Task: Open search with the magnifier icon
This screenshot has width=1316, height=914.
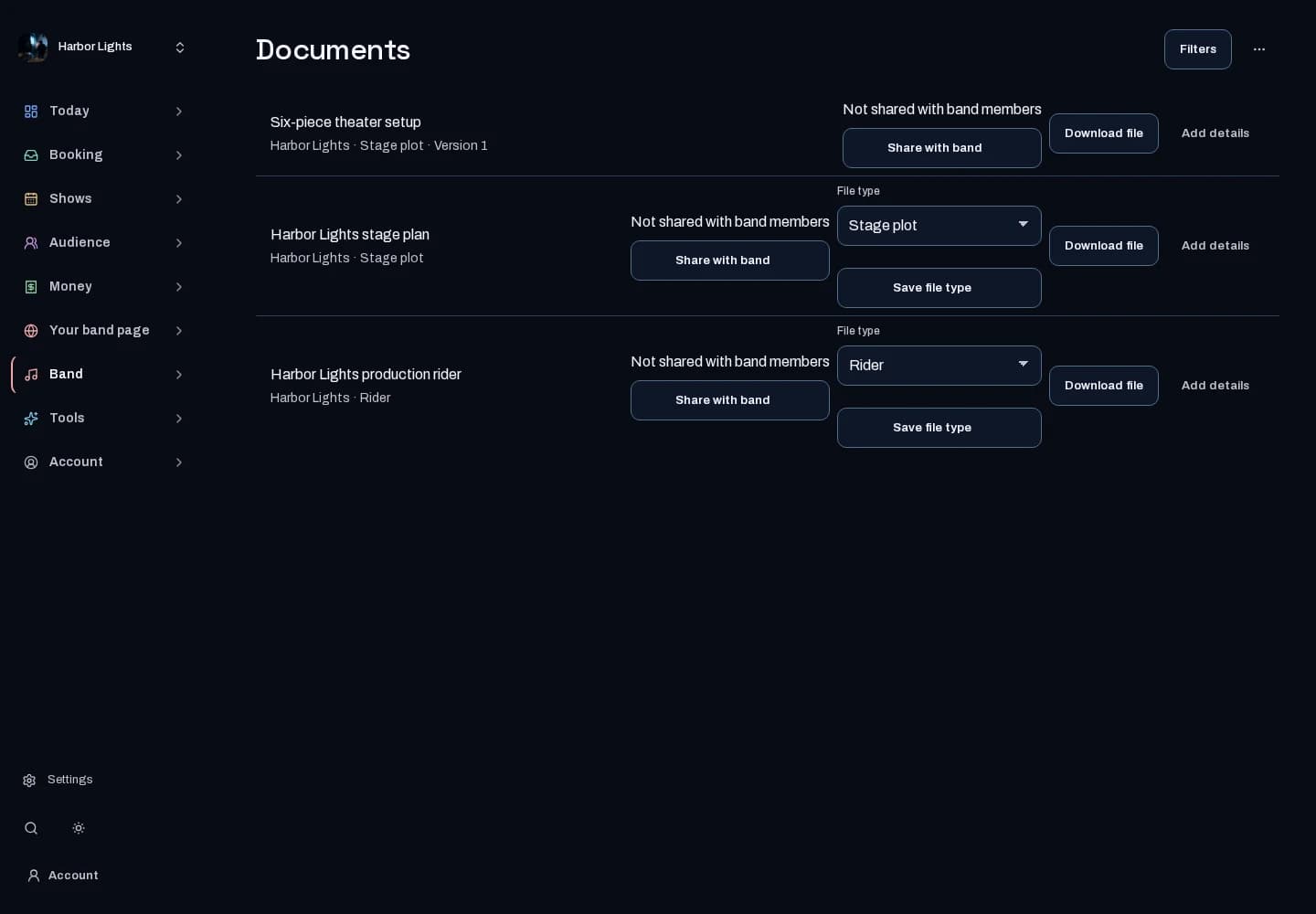Action: (x=31, y=828)
